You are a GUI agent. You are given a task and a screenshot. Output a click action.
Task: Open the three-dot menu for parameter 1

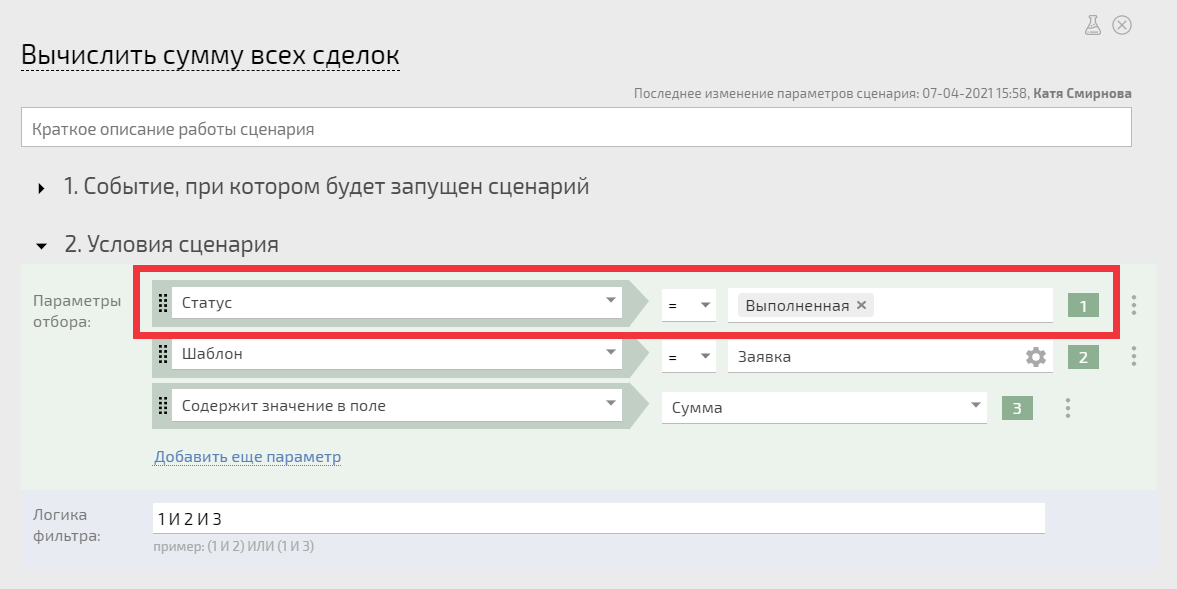1133,305
